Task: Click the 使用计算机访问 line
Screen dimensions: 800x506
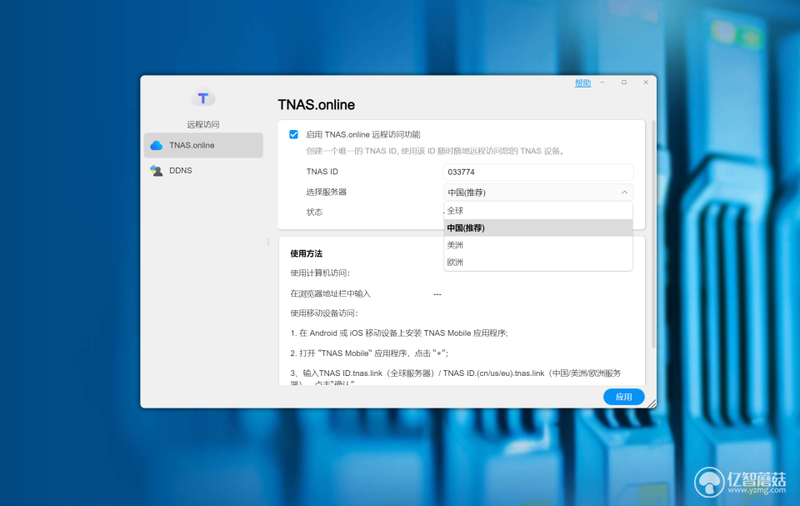Action: pos(320,273)
